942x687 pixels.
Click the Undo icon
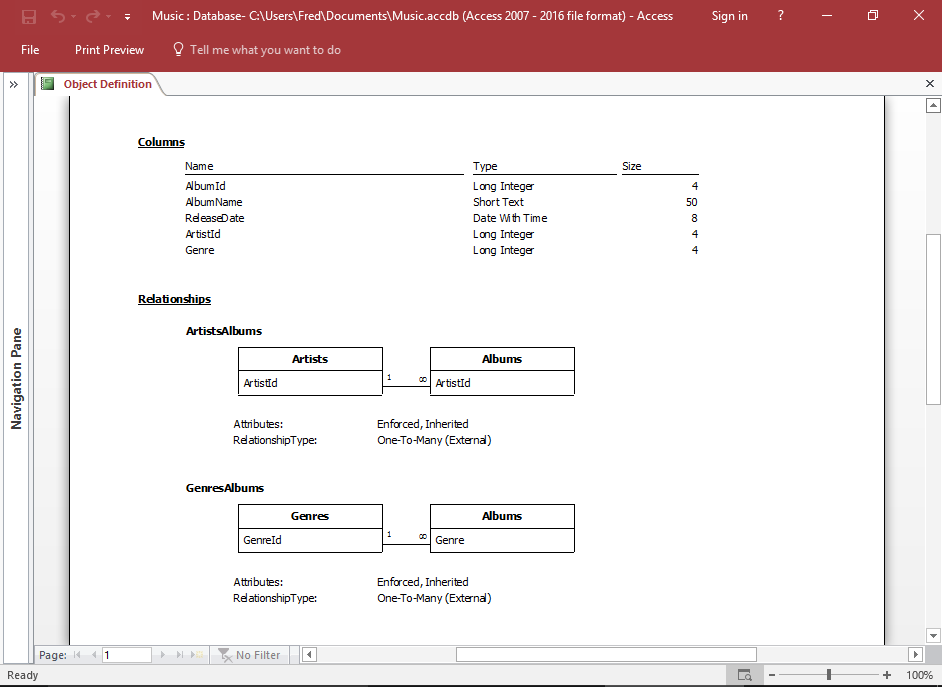[x=57, y=15]
